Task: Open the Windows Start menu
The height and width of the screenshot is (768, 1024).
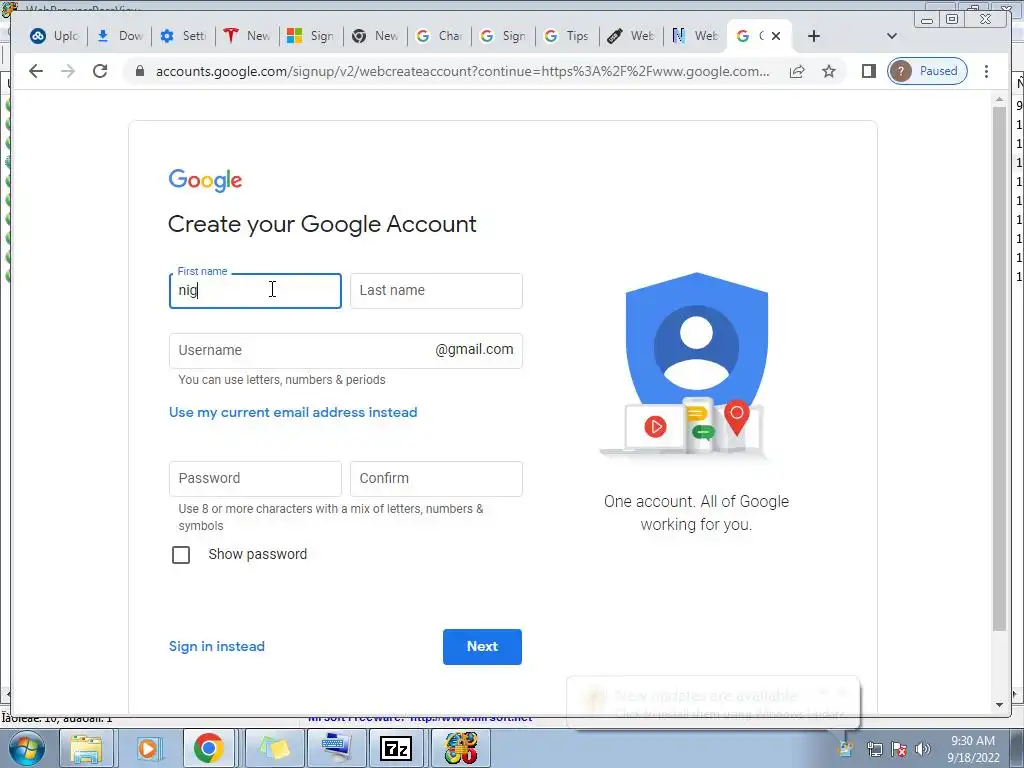Action: (x=25, y=748)
